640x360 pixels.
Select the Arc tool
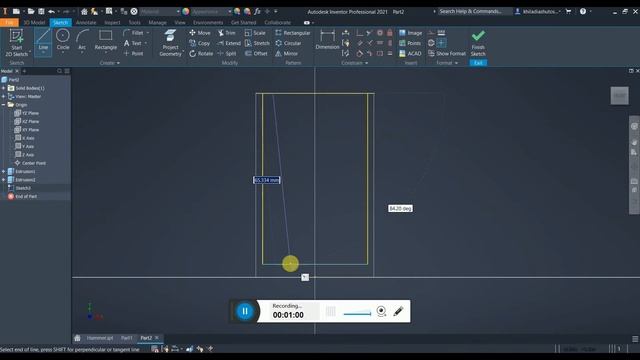pos(82,40)
